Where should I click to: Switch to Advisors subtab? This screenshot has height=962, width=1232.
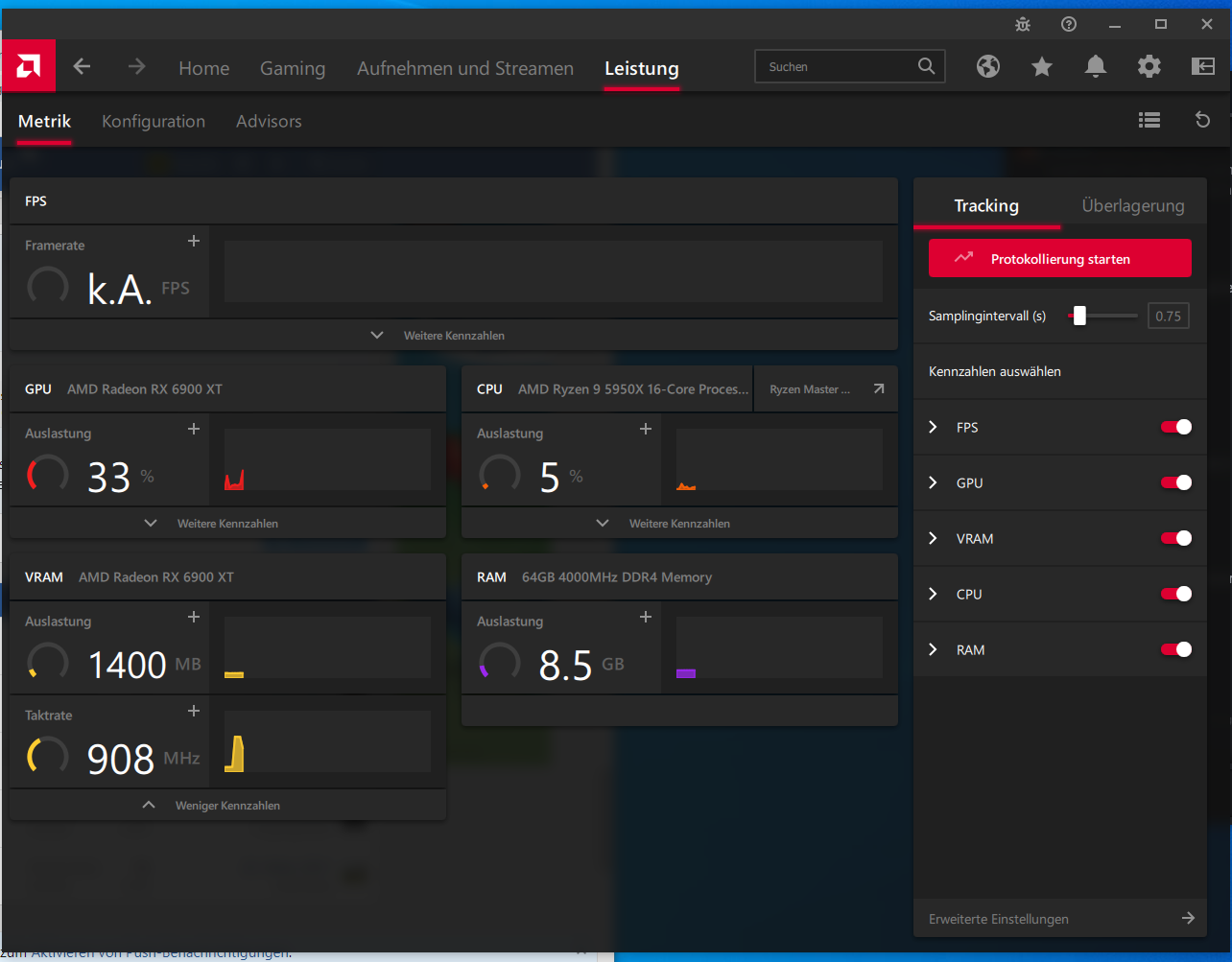click(x=269, y=121)
